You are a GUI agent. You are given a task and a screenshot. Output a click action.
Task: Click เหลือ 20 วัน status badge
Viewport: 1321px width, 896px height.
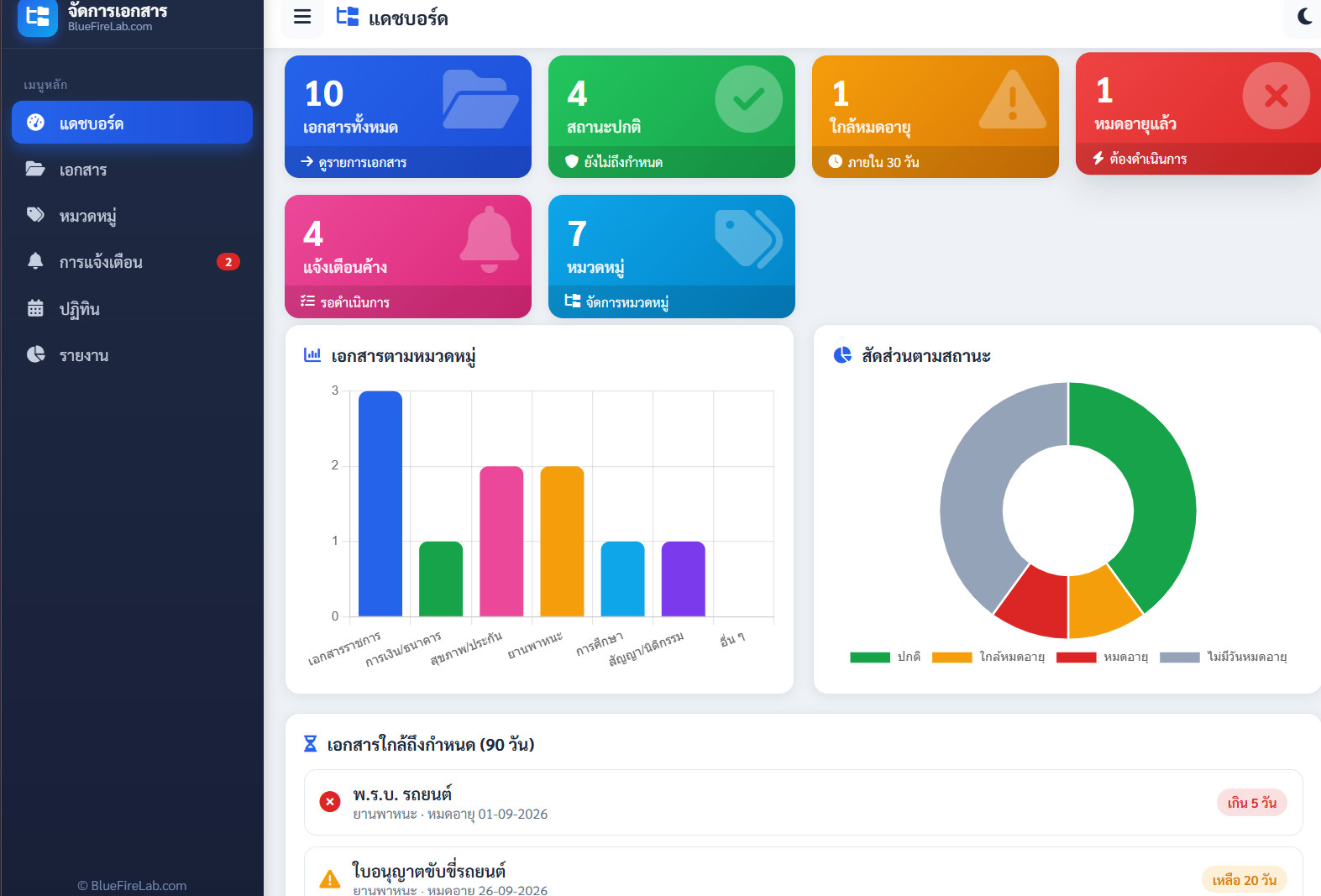point(1244,879)
